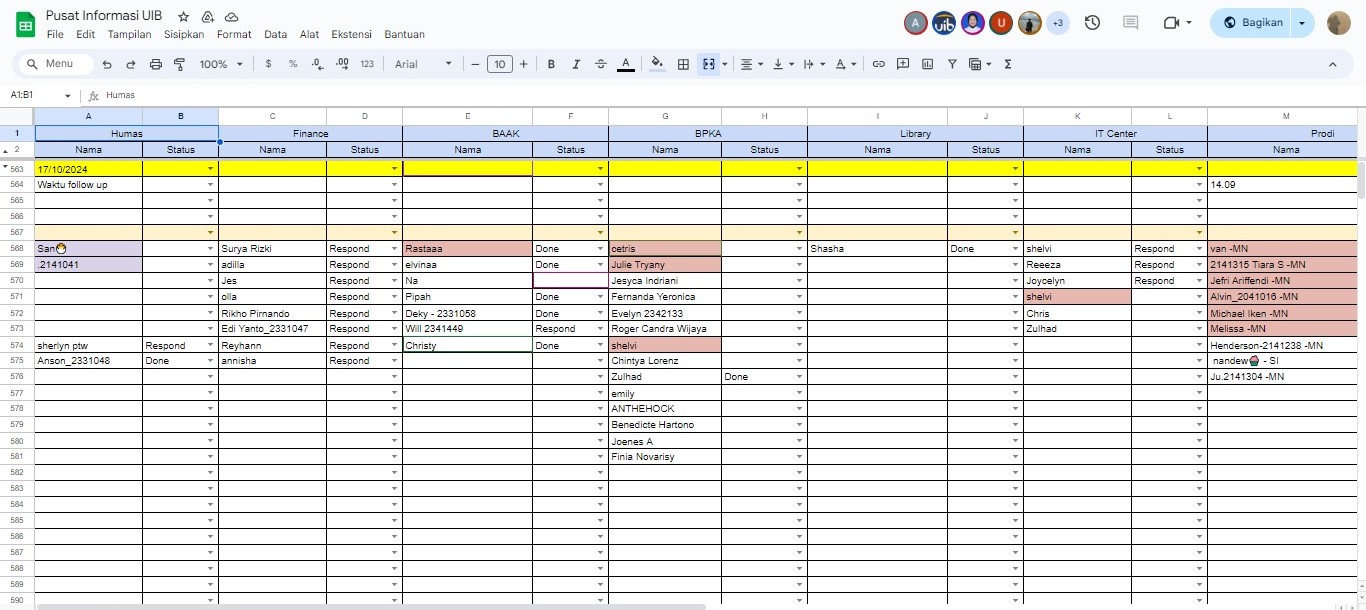1366x610 pixels.
Task: Click the Insert chart icon
Action: point(927,64)
